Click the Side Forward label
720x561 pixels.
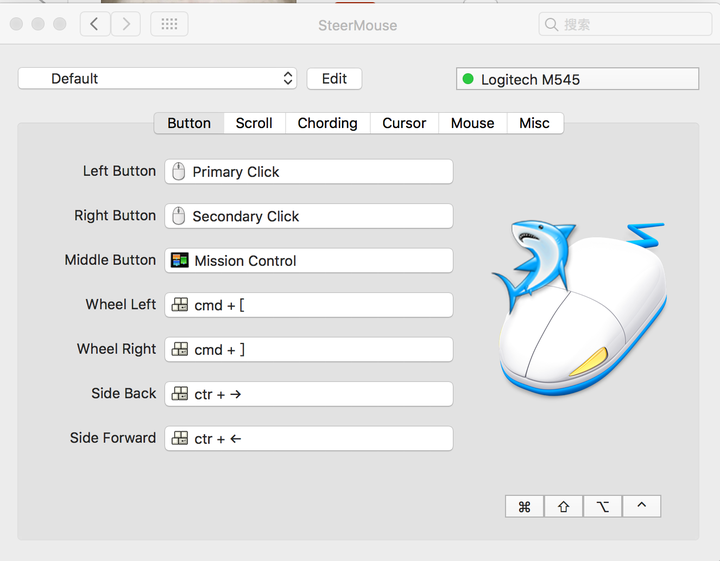click(113, 438)
